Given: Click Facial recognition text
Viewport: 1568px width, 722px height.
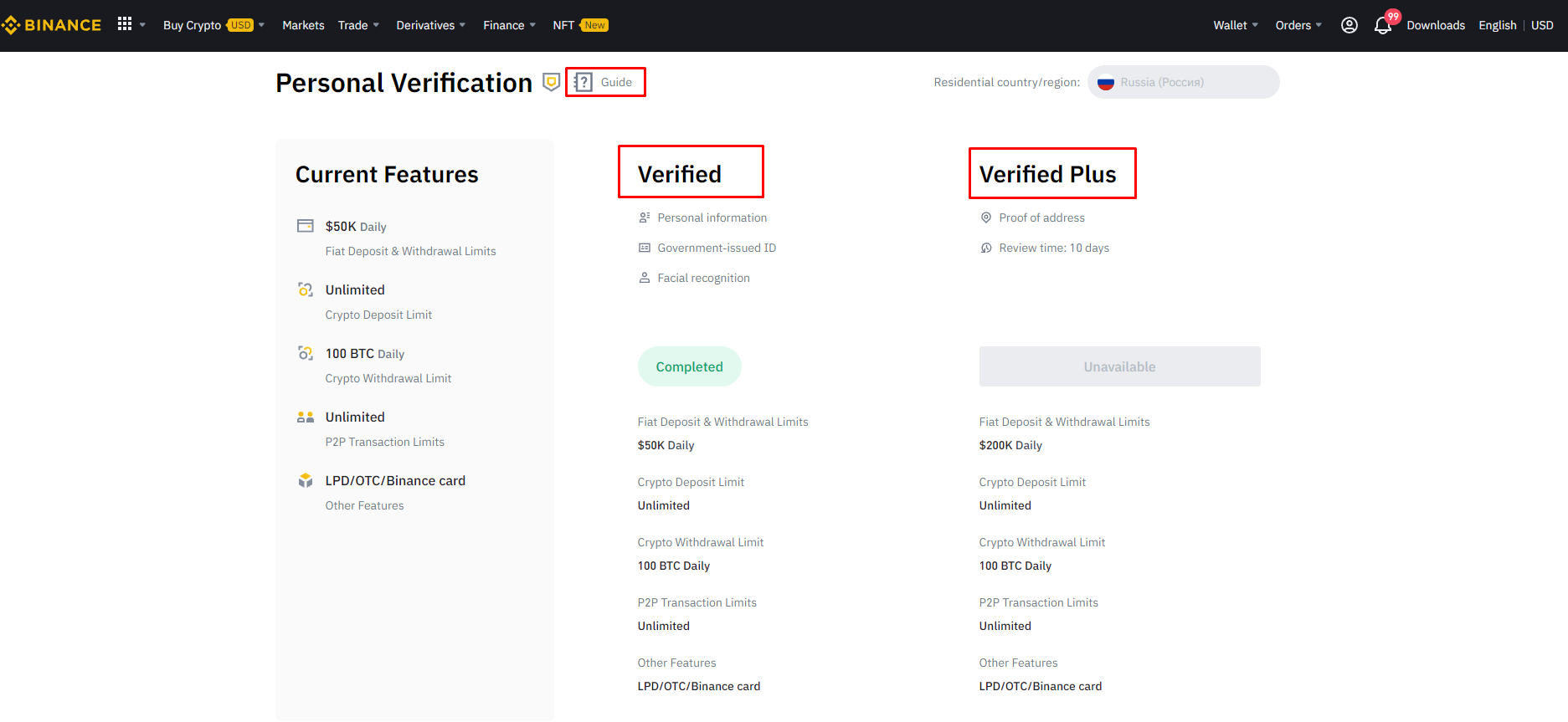Looking at the screenshot, I should tap(703, 278).
